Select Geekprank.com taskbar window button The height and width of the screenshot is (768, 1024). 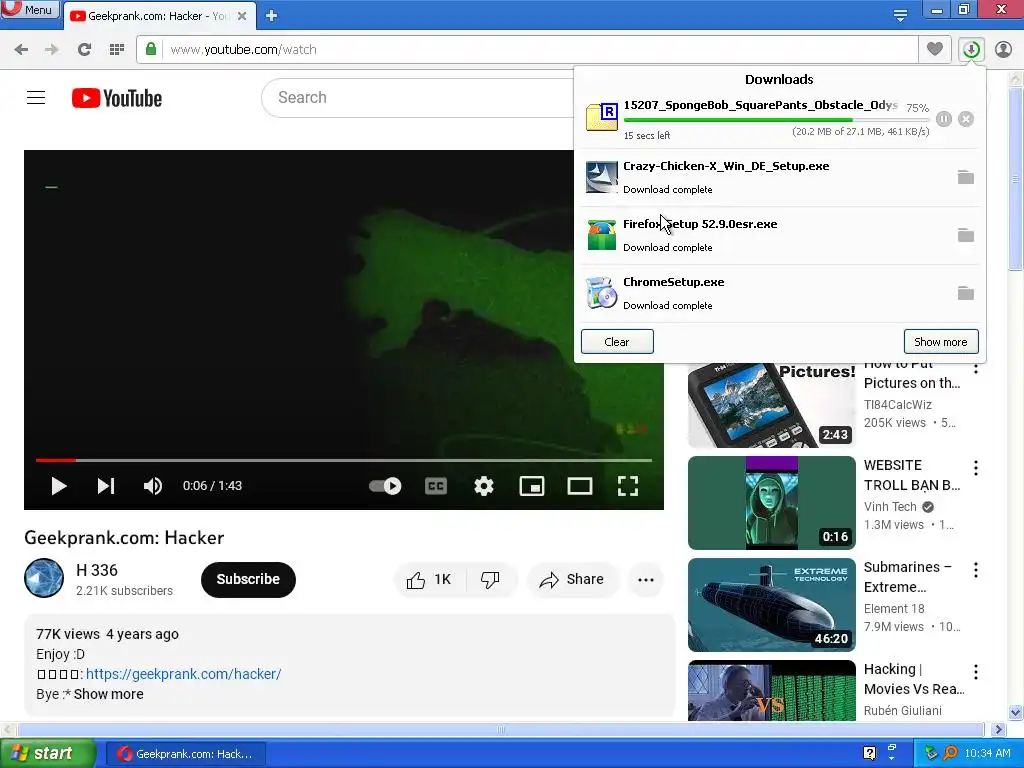[x=186, y=754]
